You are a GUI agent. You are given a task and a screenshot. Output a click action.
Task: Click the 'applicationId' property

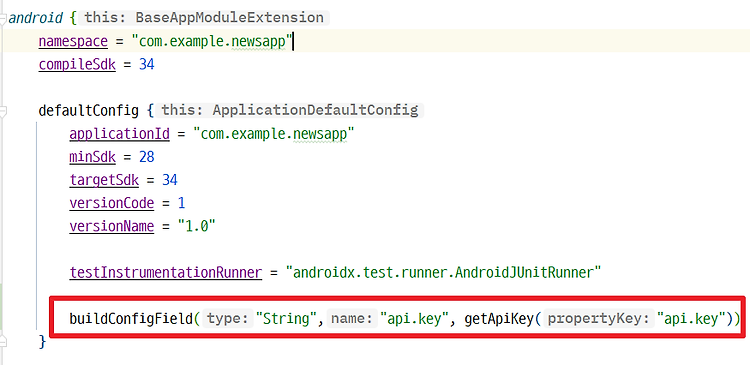pyautogui.click(x=120, y=134)
